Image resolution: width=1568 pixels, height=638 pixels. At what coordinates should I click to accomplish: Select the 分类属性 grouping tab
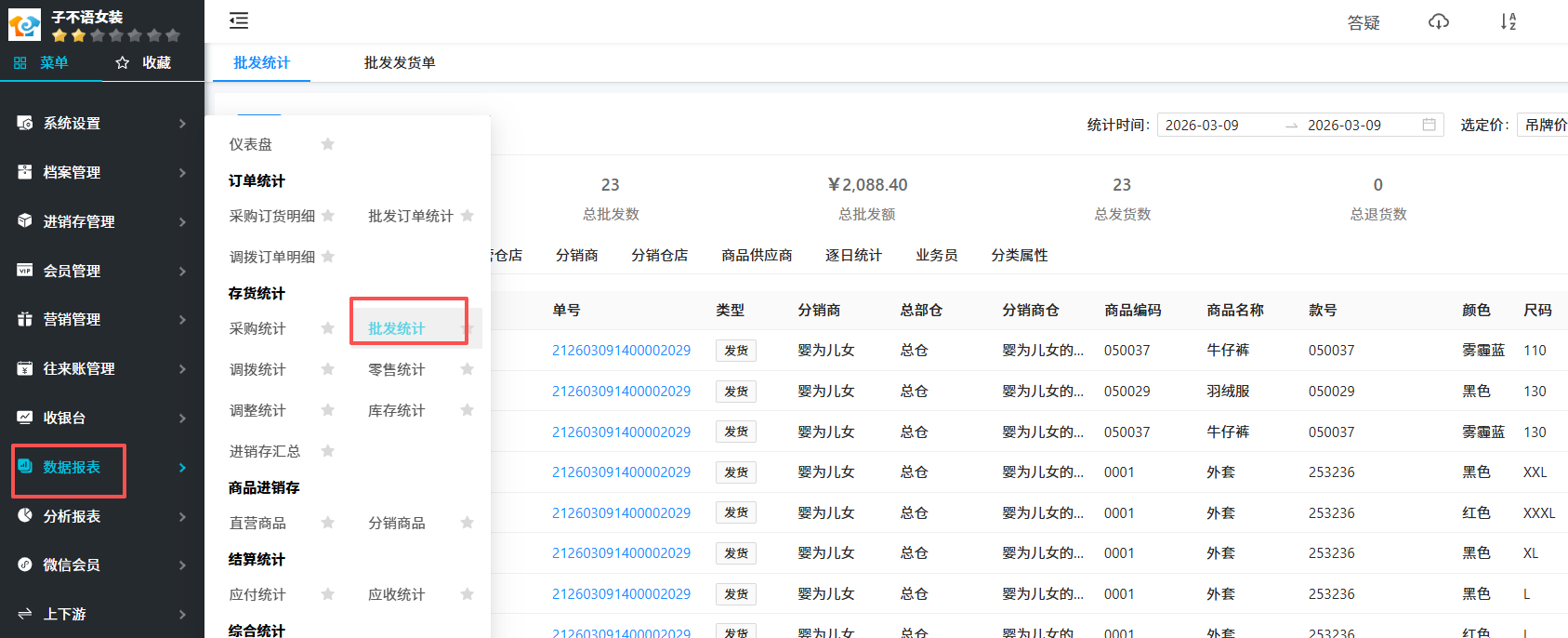pos(1020,255)
